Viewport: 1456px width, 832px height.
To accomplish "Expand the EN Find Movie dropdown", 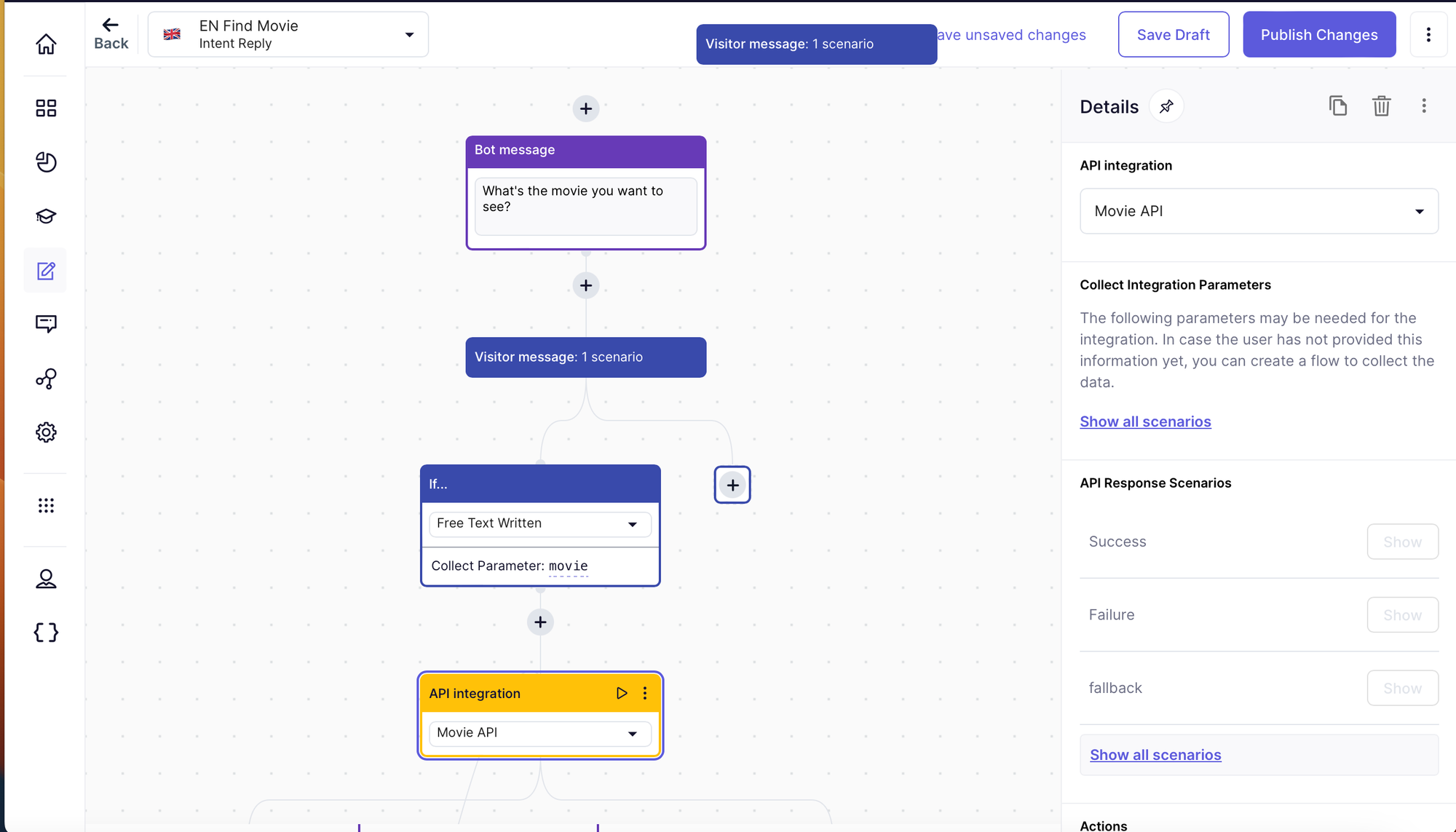I will 409,35.
